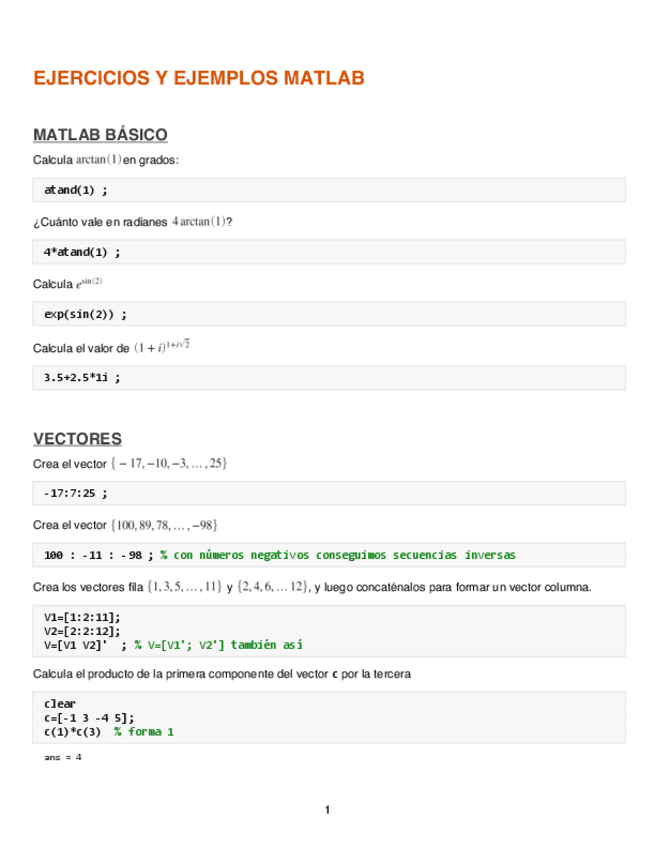This screenshot has width=655, height=848.
Task: Click the '% forma 1' comment
Action: 144,731
